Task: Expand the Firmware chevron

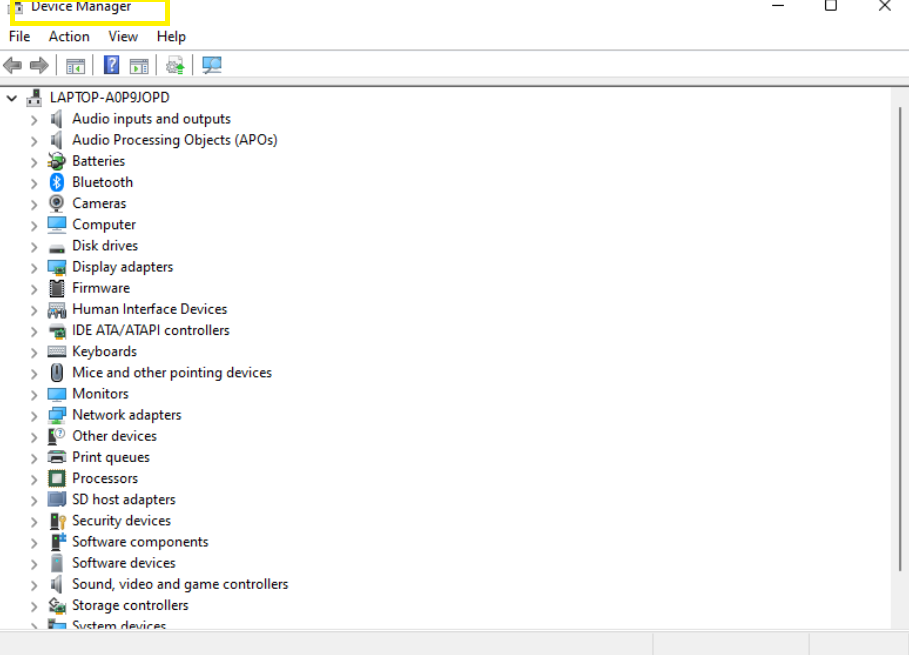Action: coord(34,289)
